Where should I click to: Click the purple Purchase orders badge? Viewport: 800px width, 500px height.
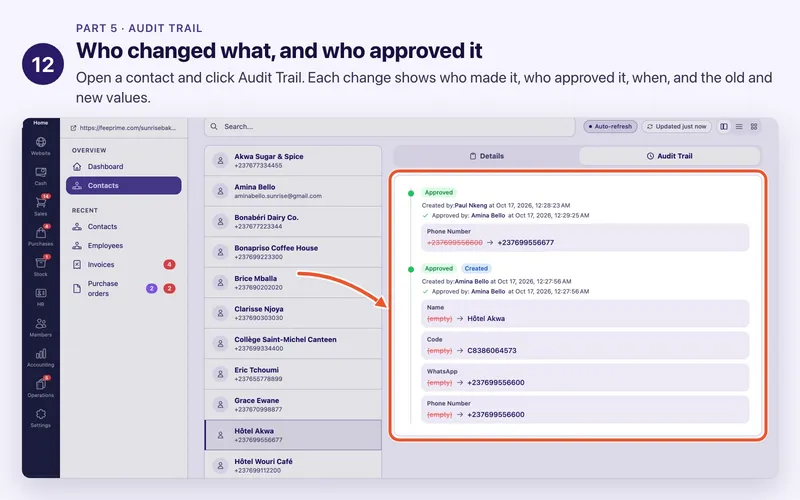coord(152,288)
